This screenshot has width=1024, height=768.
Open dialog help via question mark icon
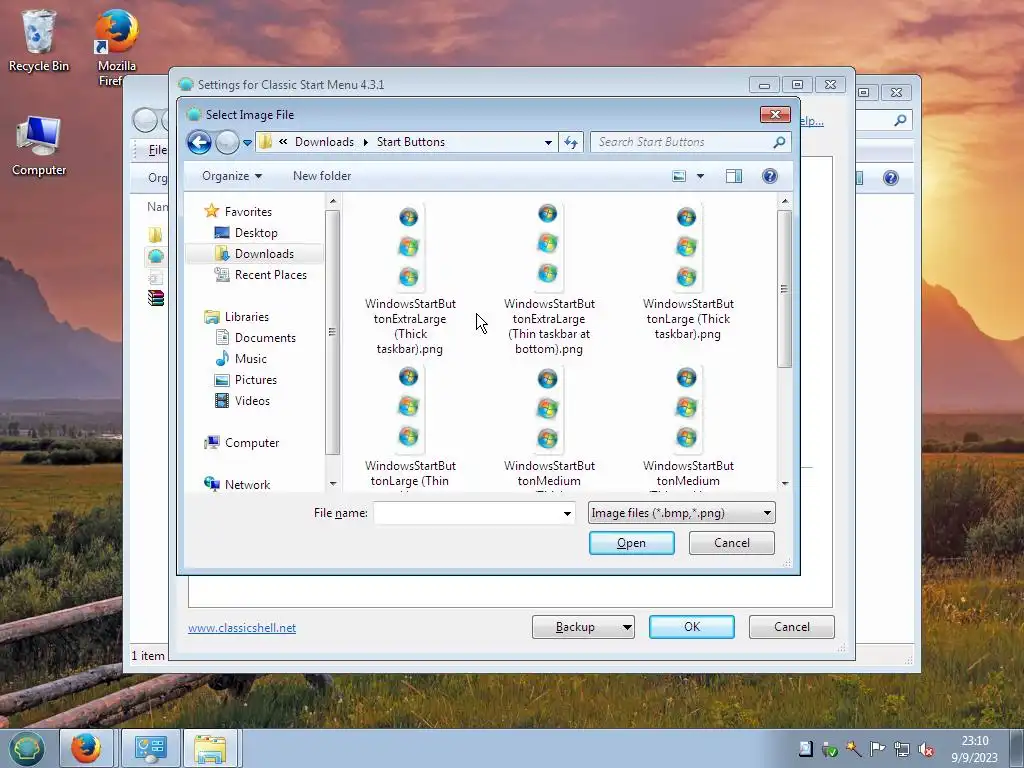point(770,176)
